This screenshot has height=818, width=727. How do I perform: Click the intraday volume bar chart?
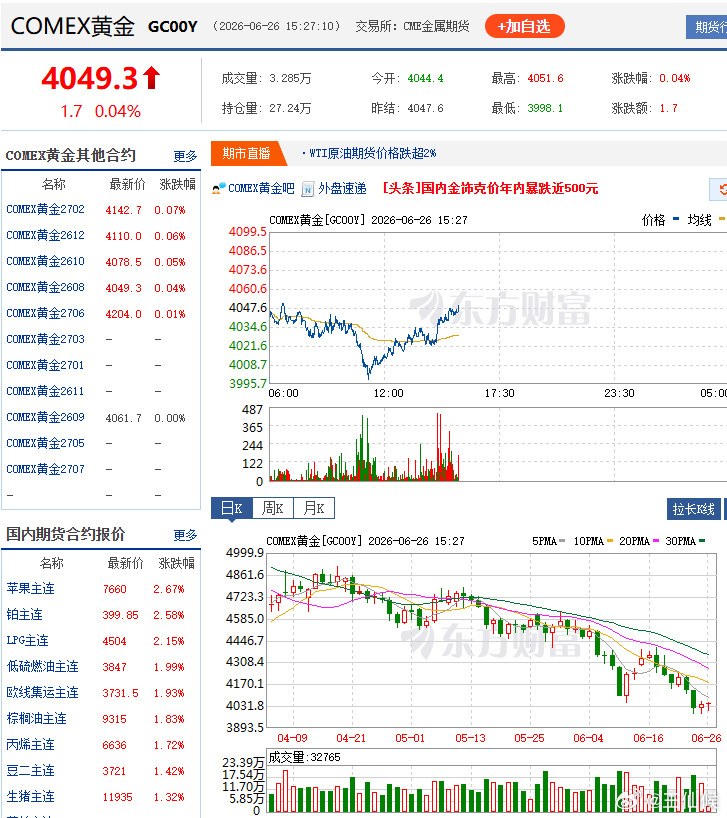(x=498, y=445)
